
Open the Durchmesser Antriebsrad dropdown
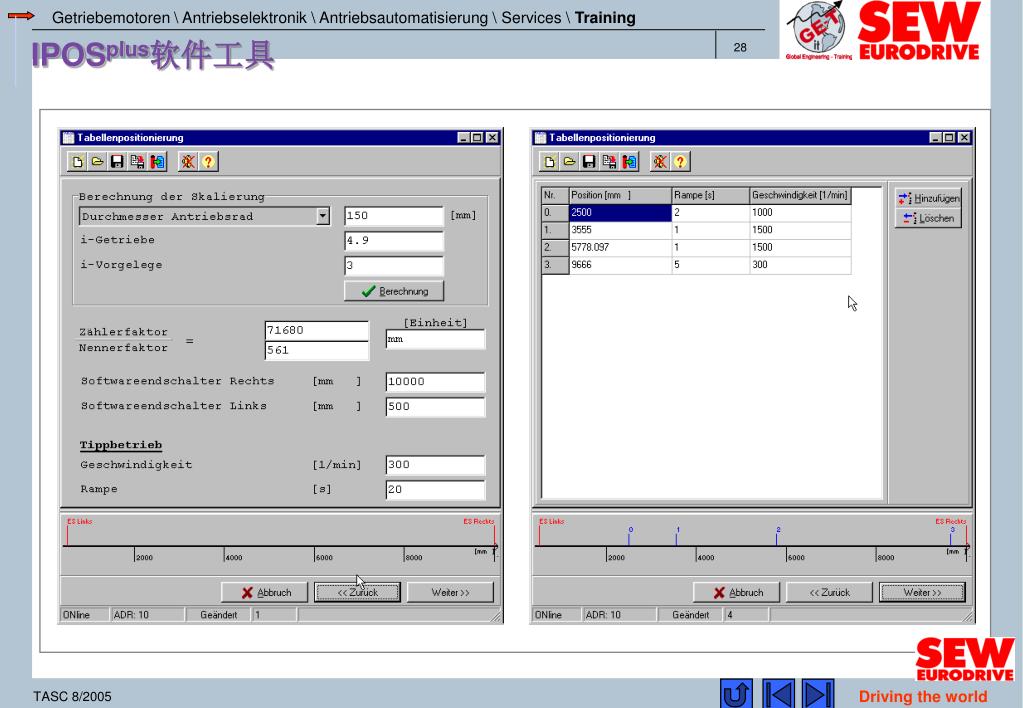321,216
